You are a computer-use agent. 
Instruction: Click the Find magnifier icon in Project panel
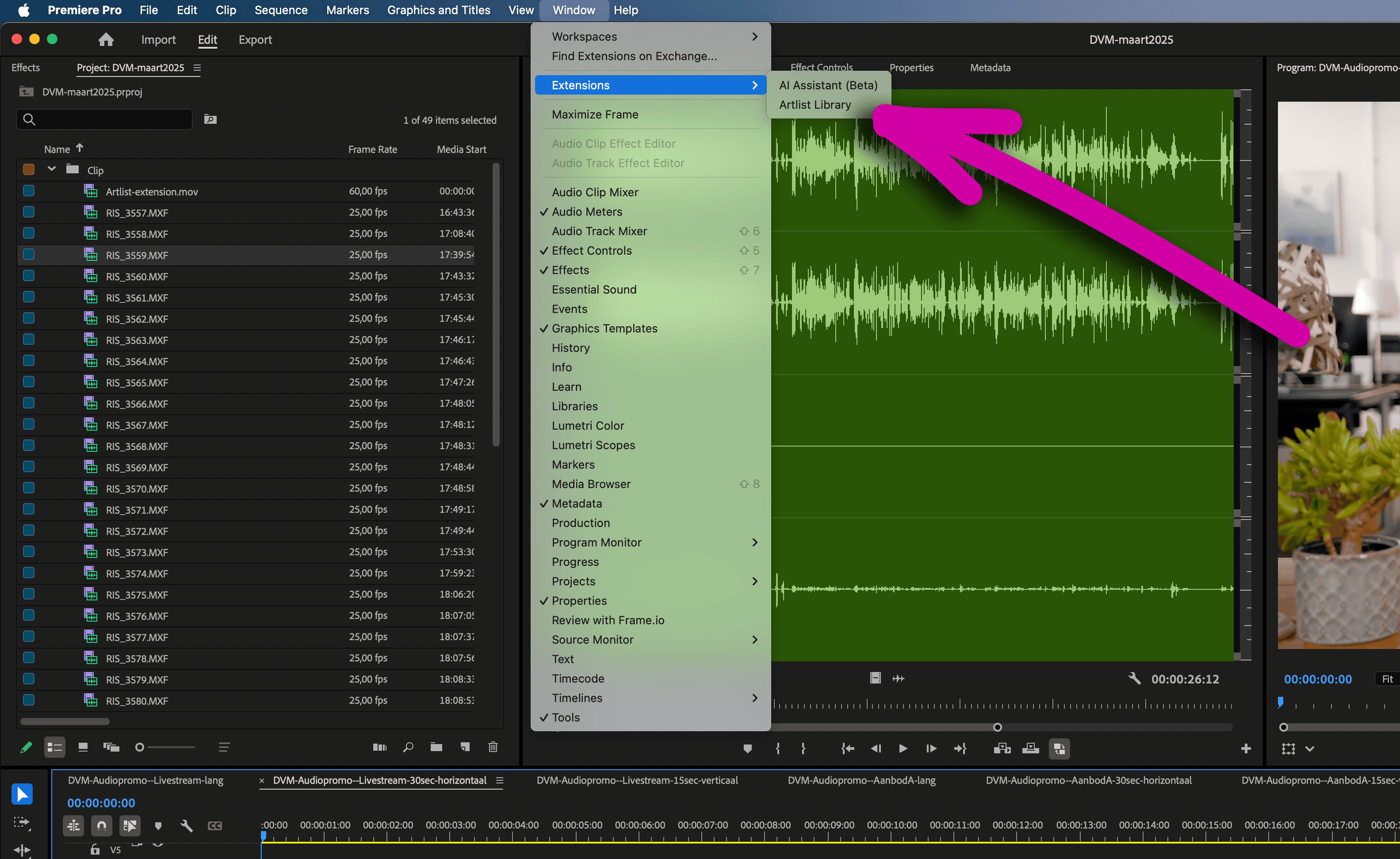coord(408,747)
